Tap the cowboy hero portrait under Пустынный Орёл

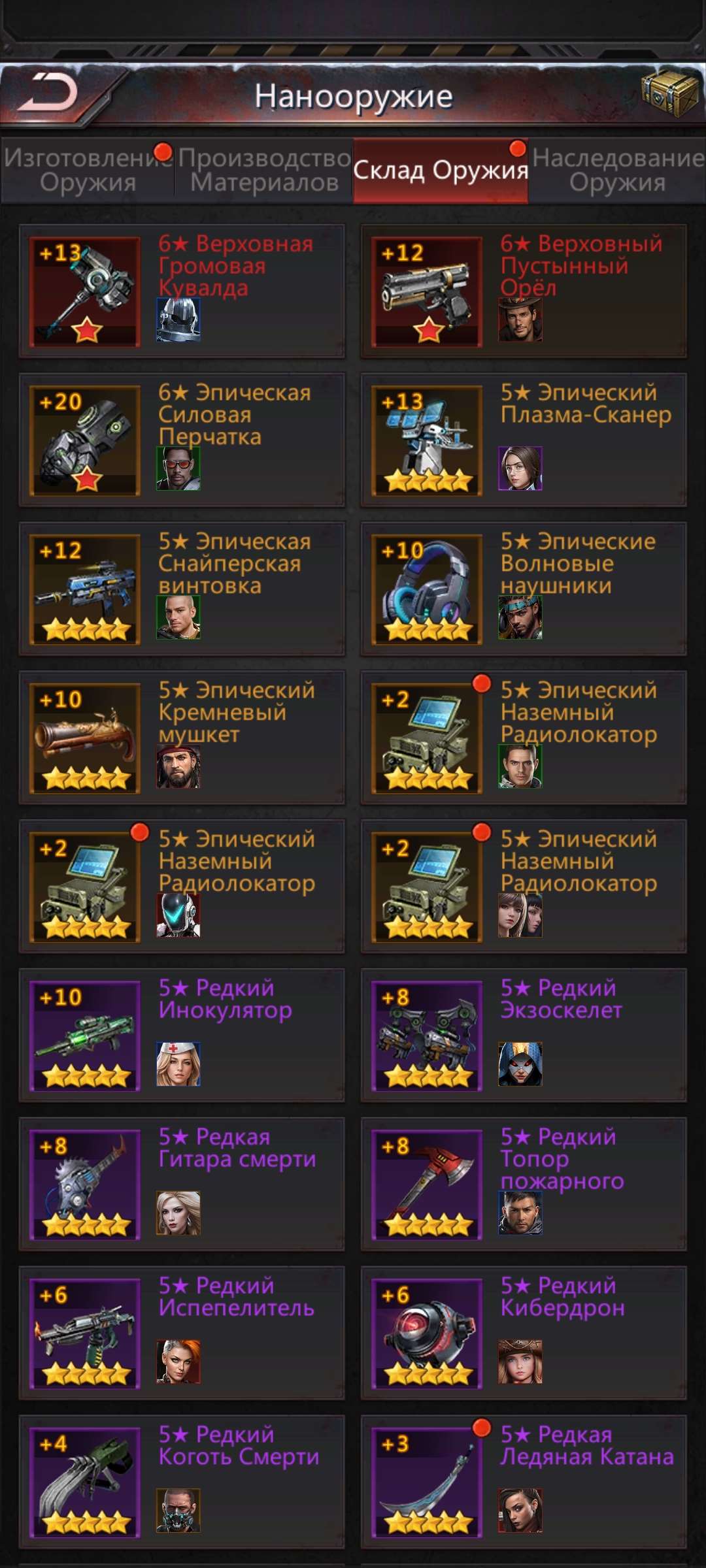click(x=520, y=320)
